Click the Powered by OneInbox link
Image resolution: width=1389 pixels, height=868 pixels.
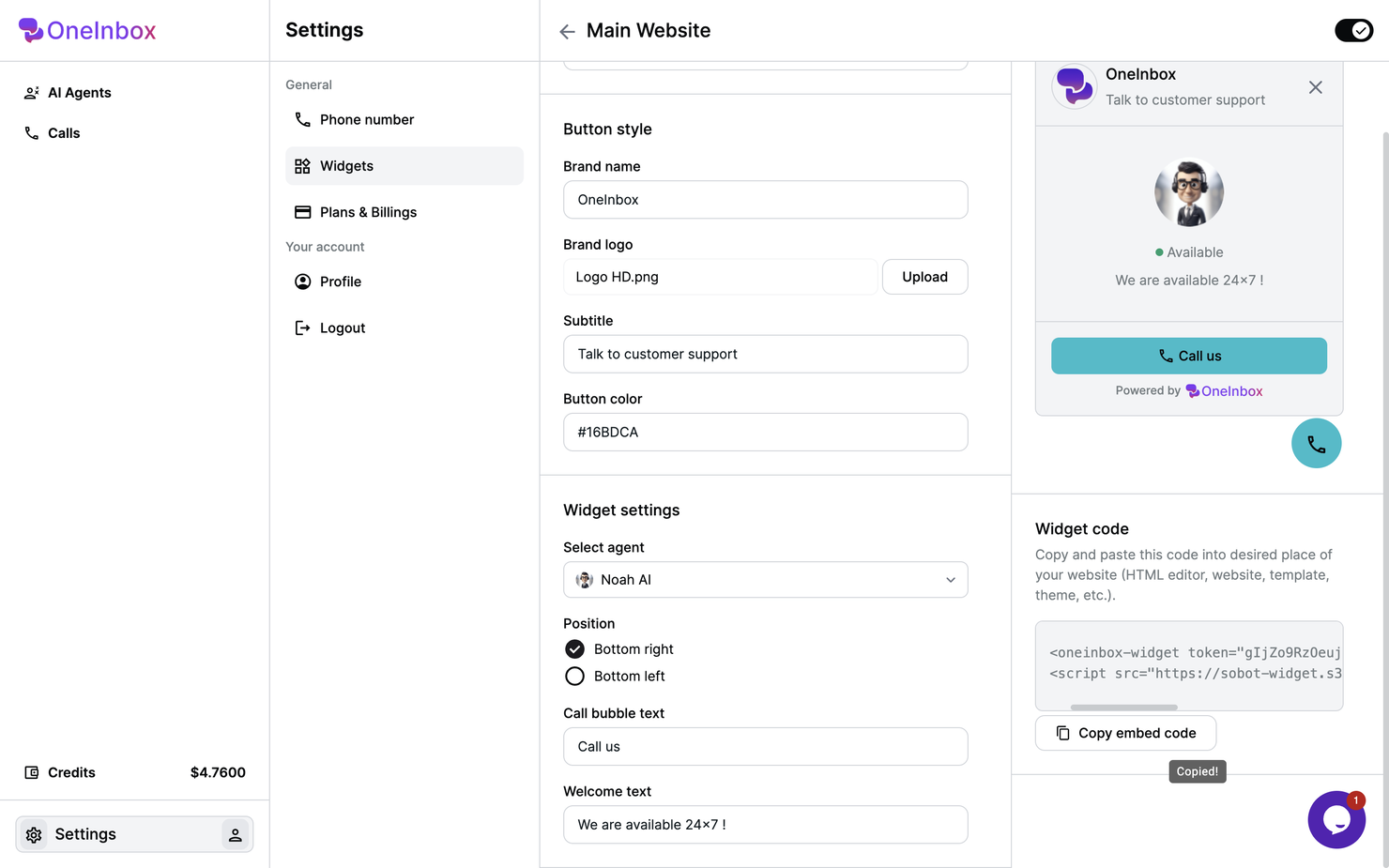1189,391
